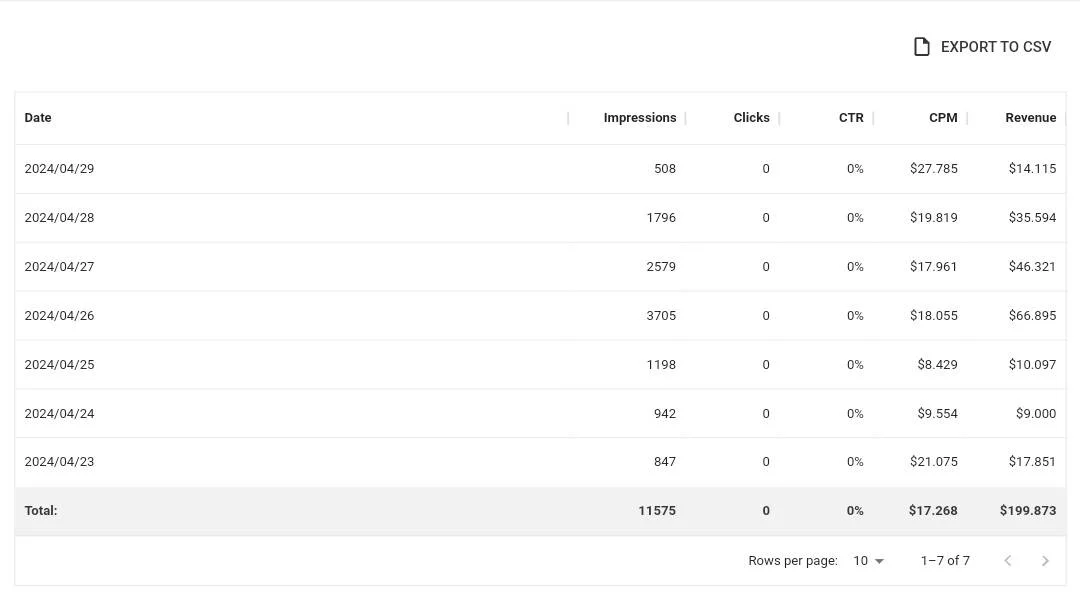Click the Export to CSV file icon
Image resolution: width=1080 pixels, height=605 pixels.
click(x=922, y=47)
